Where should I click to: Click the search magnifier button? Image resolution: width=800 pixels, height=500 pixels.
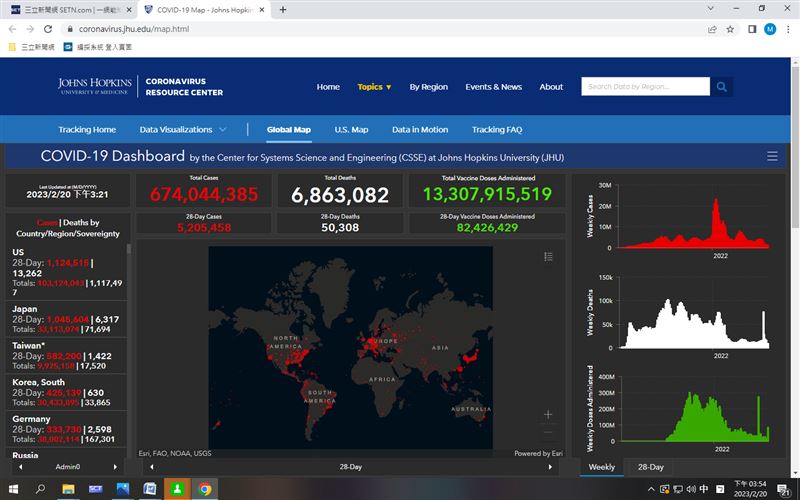721,87
